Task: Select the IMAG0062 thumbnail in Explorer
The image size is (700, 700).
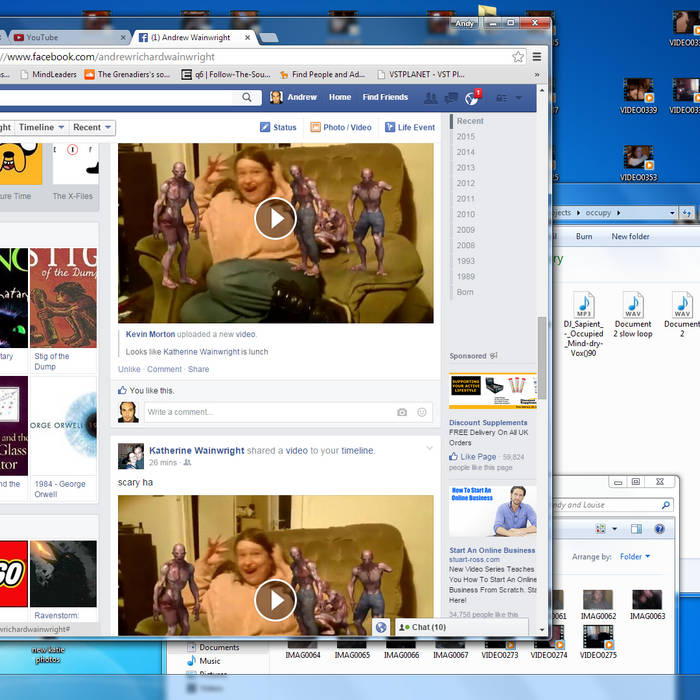Action: pos(598,605)
